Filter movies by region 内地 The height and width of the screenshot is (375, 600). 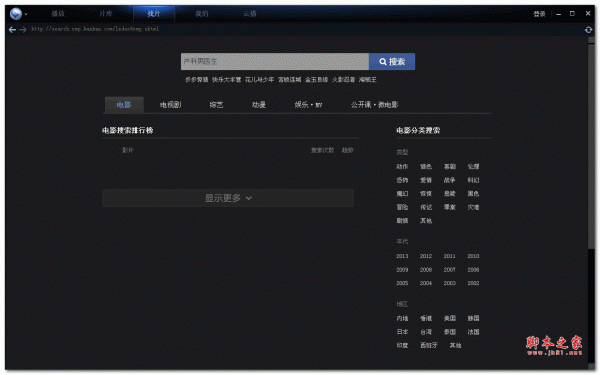(x=402, y=318)
